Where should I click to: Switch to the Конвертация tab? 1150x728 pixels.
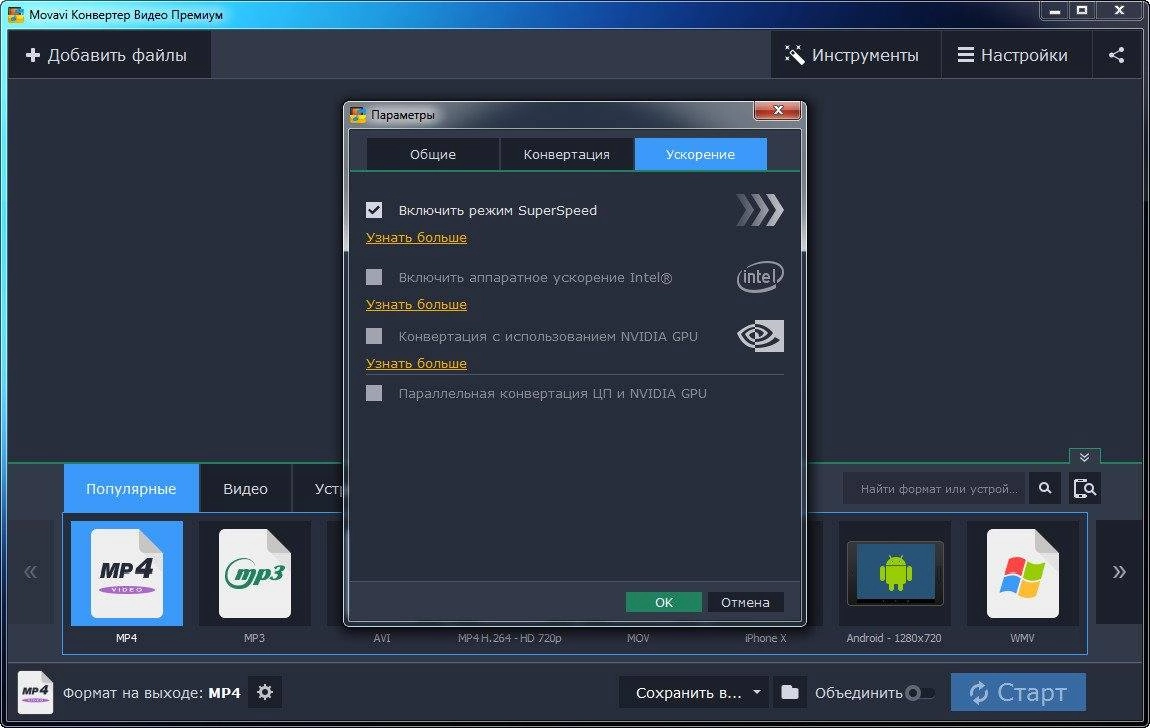(566, 154)
